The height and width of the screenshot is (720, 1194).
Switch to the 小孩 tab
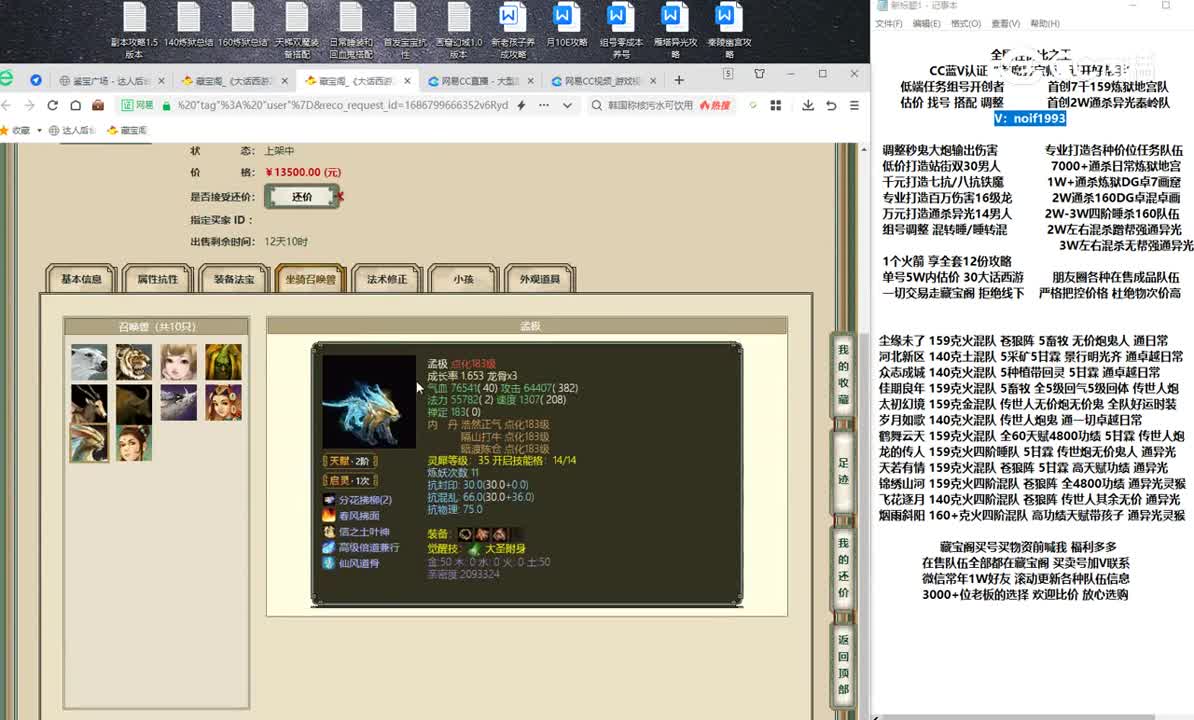tap(463, 279)
